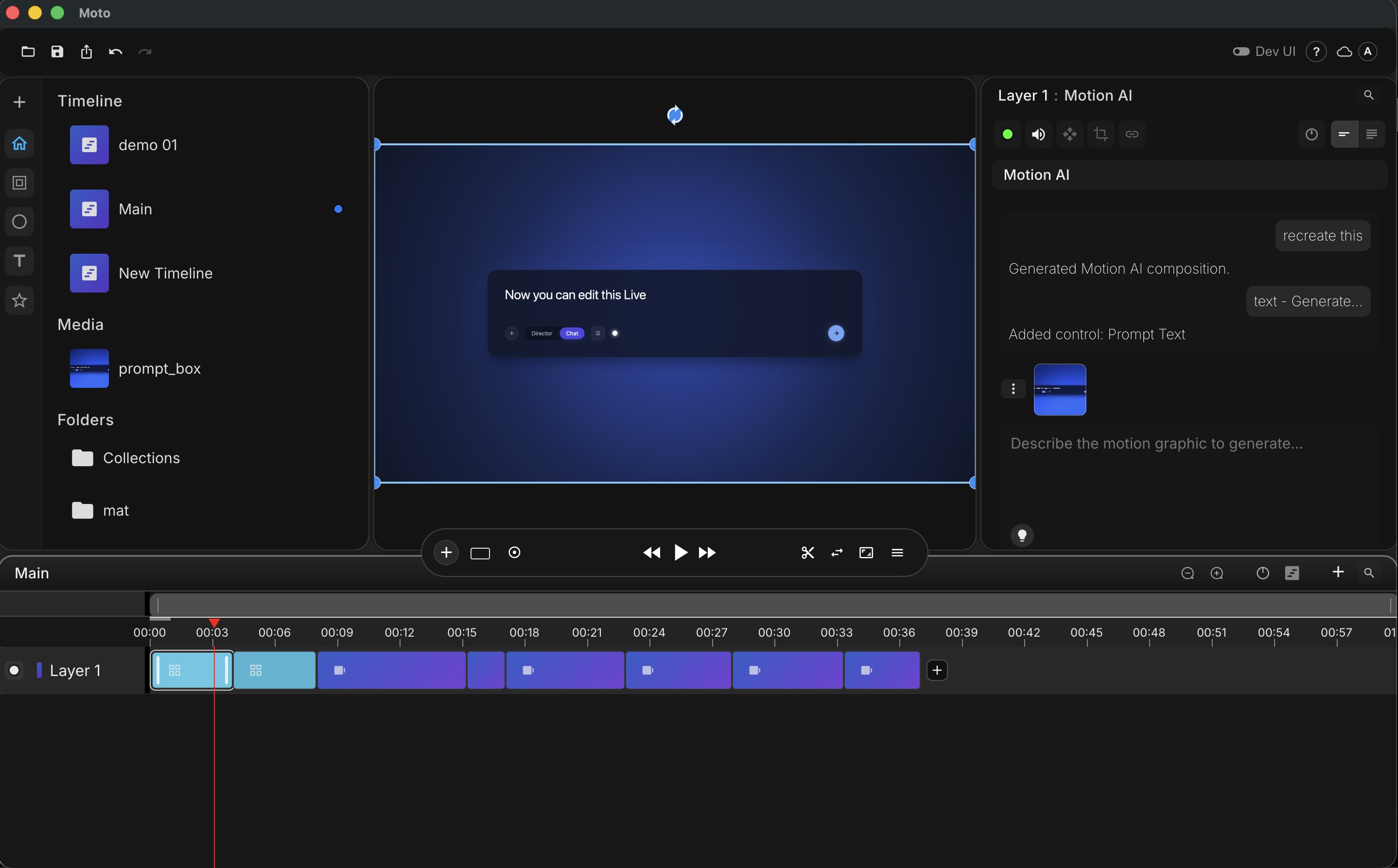This screenshot has width=1398, height=868.
Task: Click the redo arrow icon
Action: [x=145, y=52]
